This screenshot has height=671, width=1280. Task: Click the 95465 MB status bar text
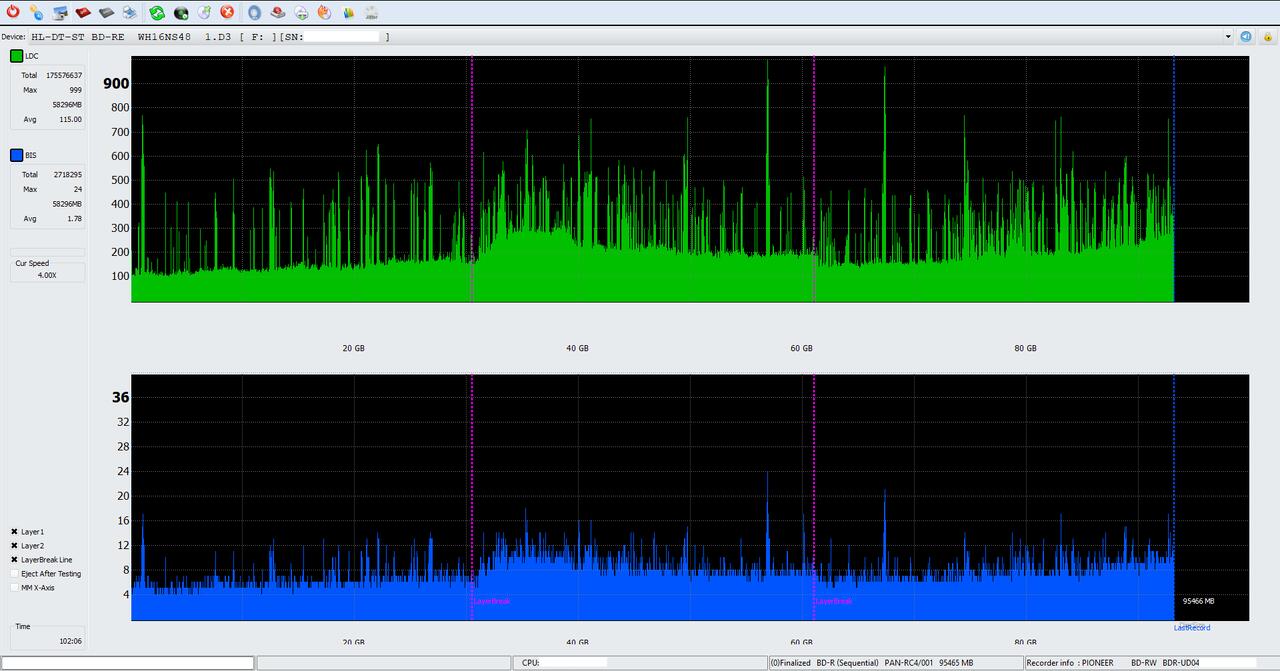point(956,663)
